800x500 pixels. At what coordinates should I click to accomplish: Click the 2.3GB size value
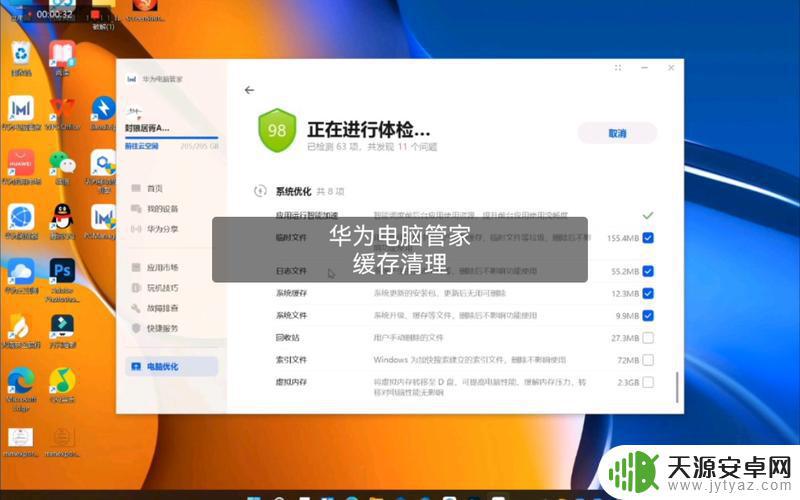click(x=628, y=382)
